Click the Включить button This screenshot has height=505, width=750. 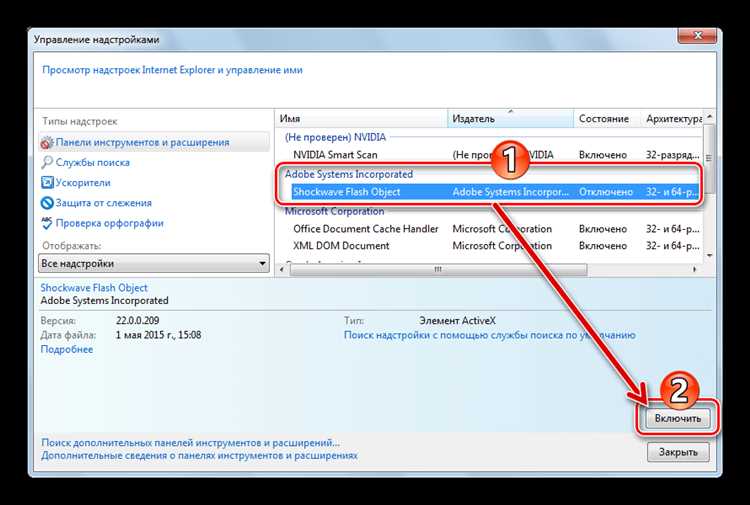[678, 418]
